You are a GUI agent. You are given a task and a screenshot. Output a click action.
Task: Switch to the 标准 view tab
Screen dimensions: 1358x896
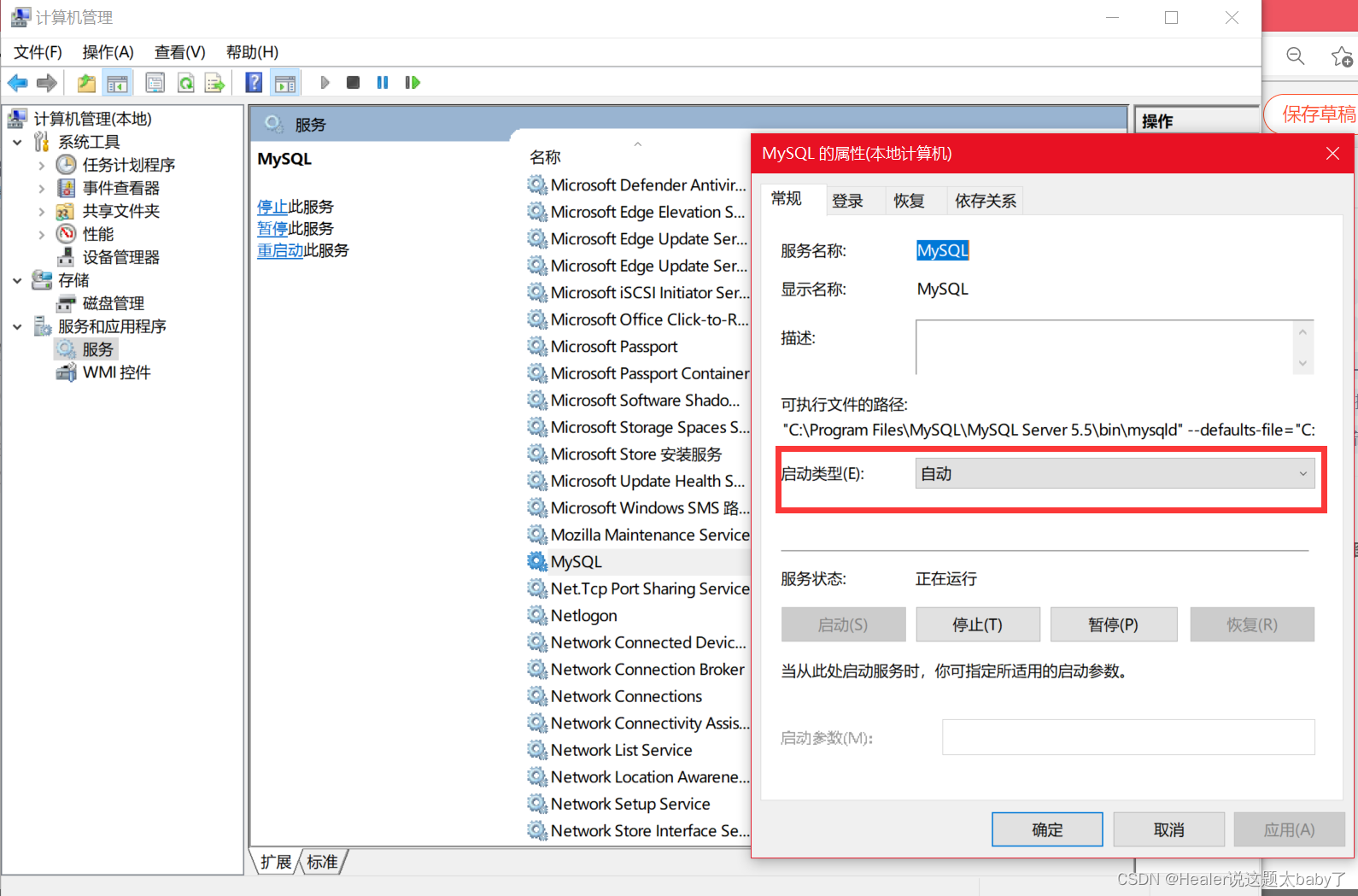[322, 862]
